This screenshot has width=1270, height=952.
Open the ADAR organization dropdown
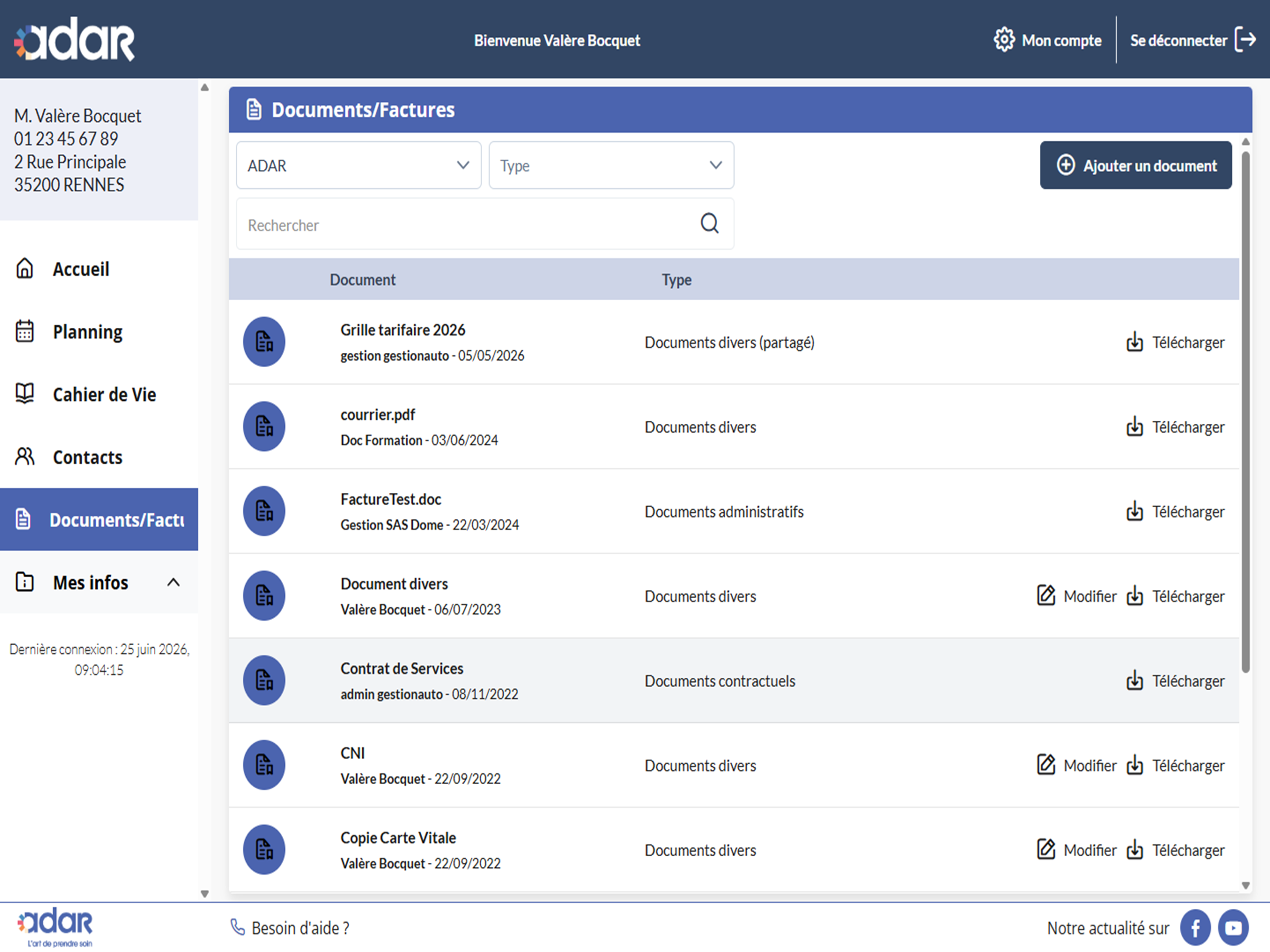pyautogui.click(x=358, y=165)
